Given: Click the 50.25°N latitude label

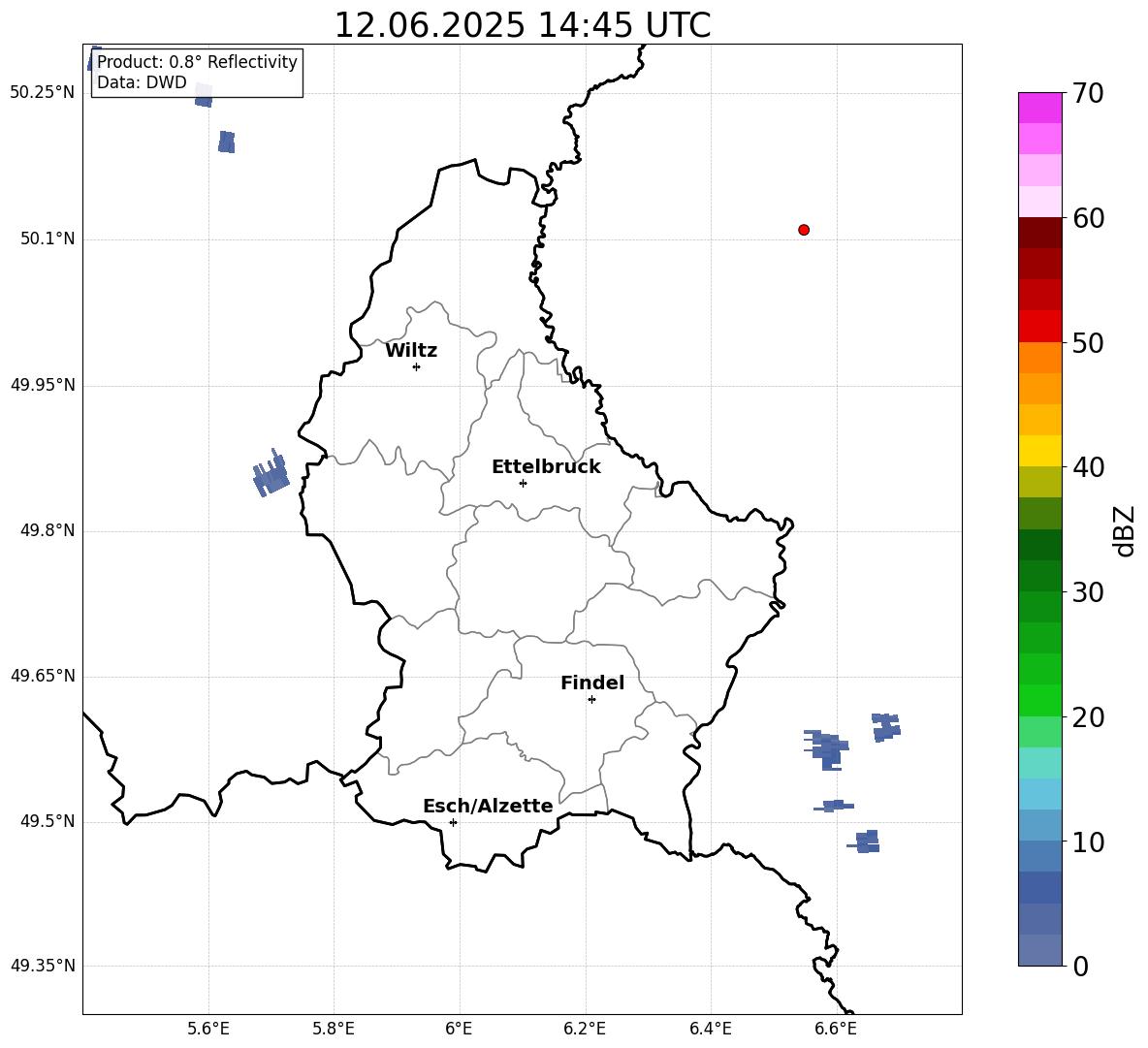Looking at the screenshot, I should (43, 92).
